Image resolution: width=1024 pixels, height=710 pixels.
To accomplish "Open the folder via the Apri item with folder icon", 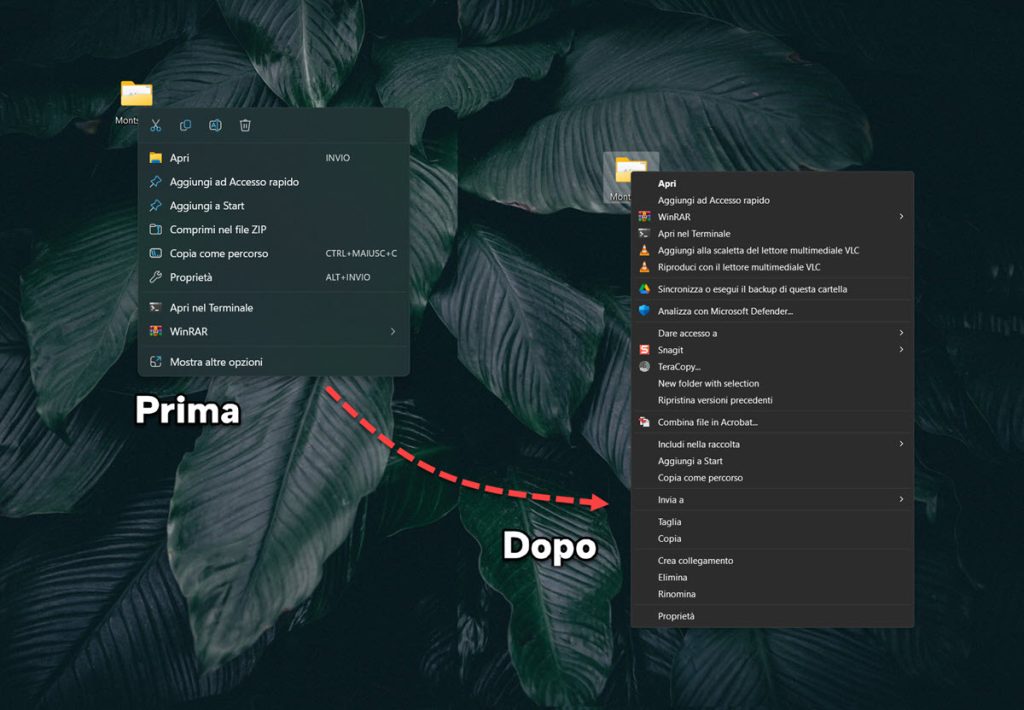I will click(x=180, y=157).
